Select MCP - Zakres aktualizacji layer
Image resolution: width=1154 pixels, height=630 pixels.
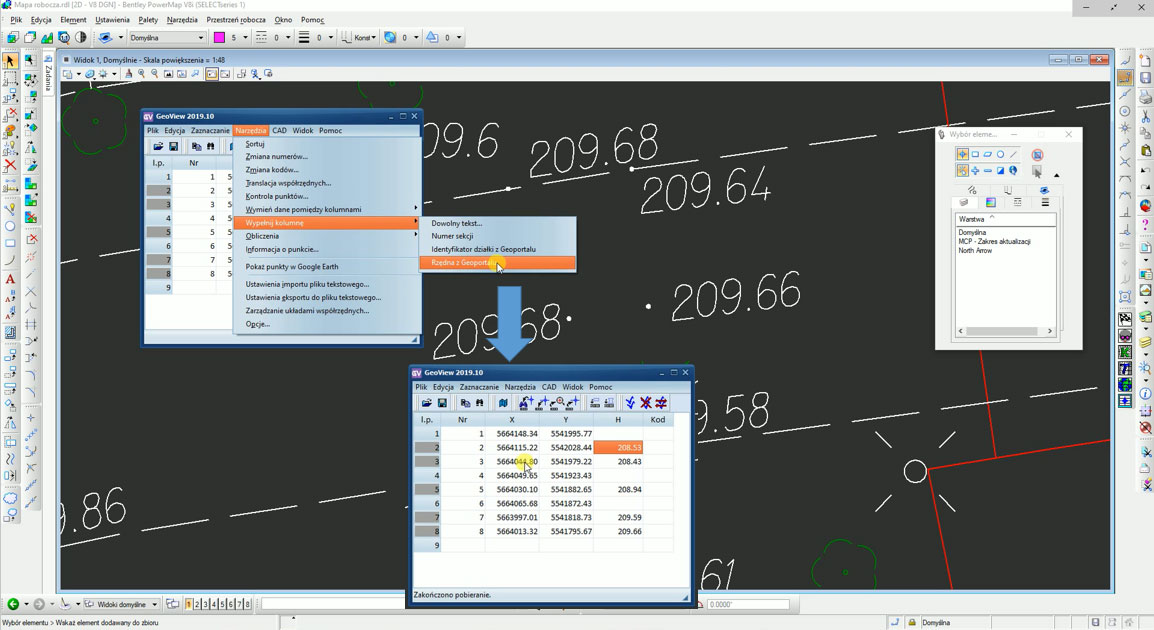994,241
